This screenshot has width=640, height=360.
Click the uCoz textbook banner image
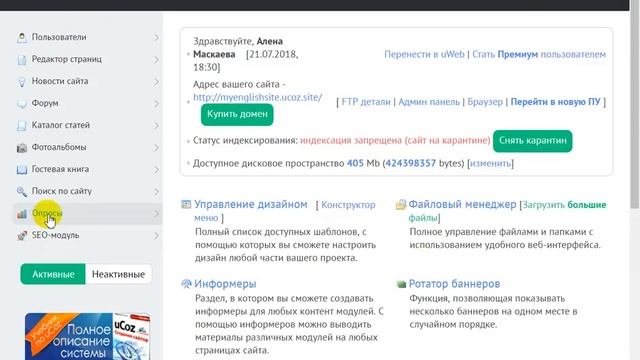pos(87,336)
